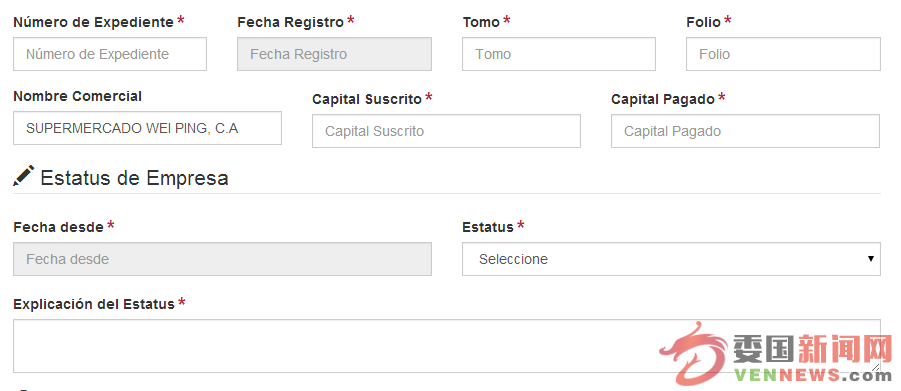Screen dimensions: 901x391
Task: Focus the Número de Expediente input field
Action: pyautogui.click(x=110, y=54)
